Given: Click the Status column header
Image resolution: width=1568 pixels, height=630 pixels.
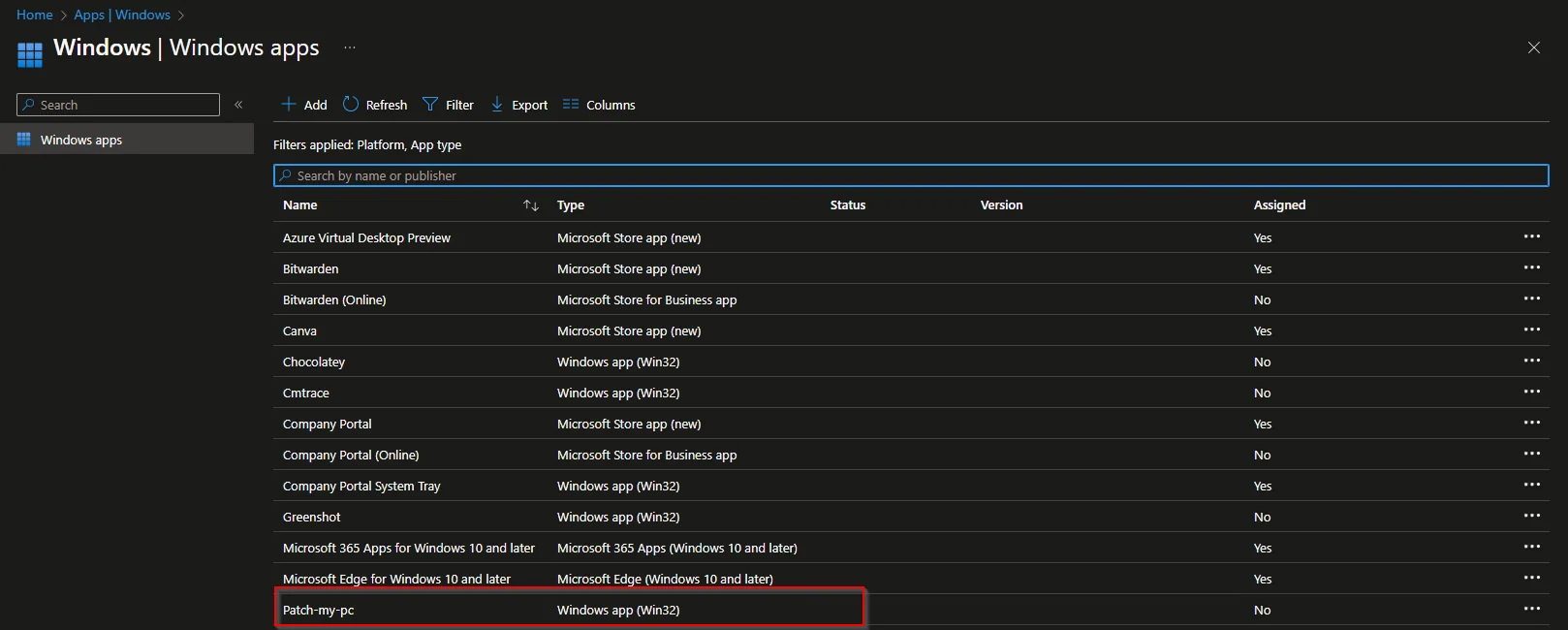Looking at the screenshot, I should pos(848,205).
